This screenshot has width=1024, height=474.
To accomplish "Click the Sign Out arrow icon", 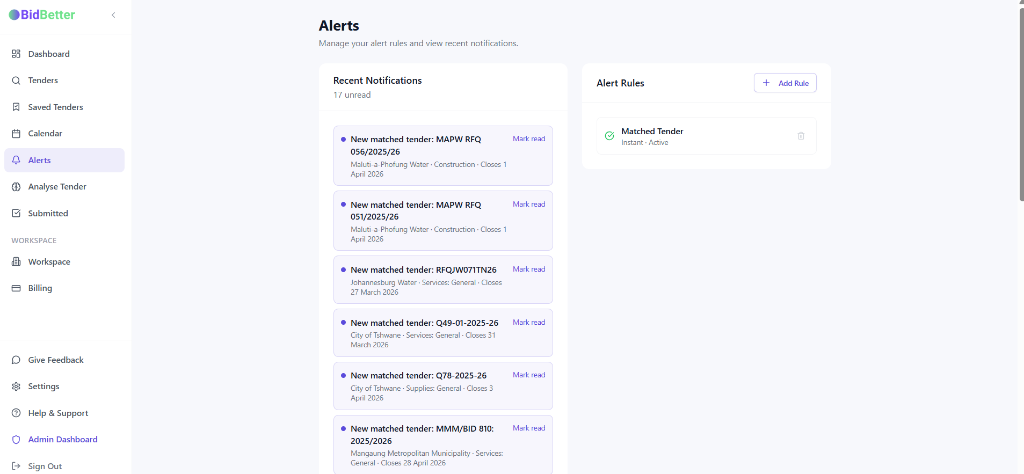I will 16,466.
